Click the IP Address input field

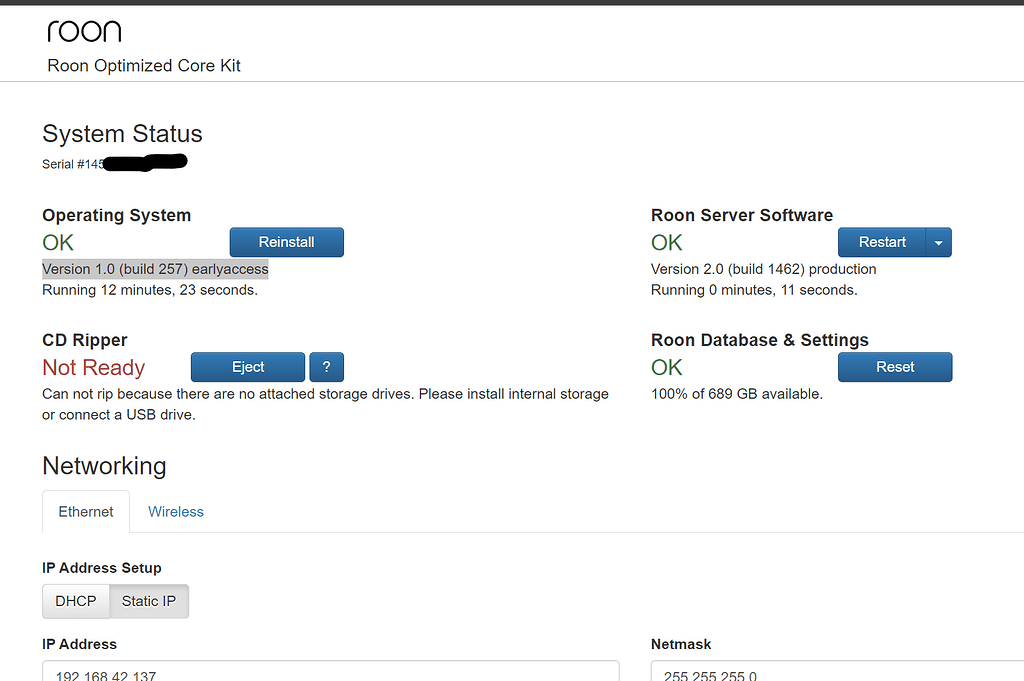pos(330,672)
